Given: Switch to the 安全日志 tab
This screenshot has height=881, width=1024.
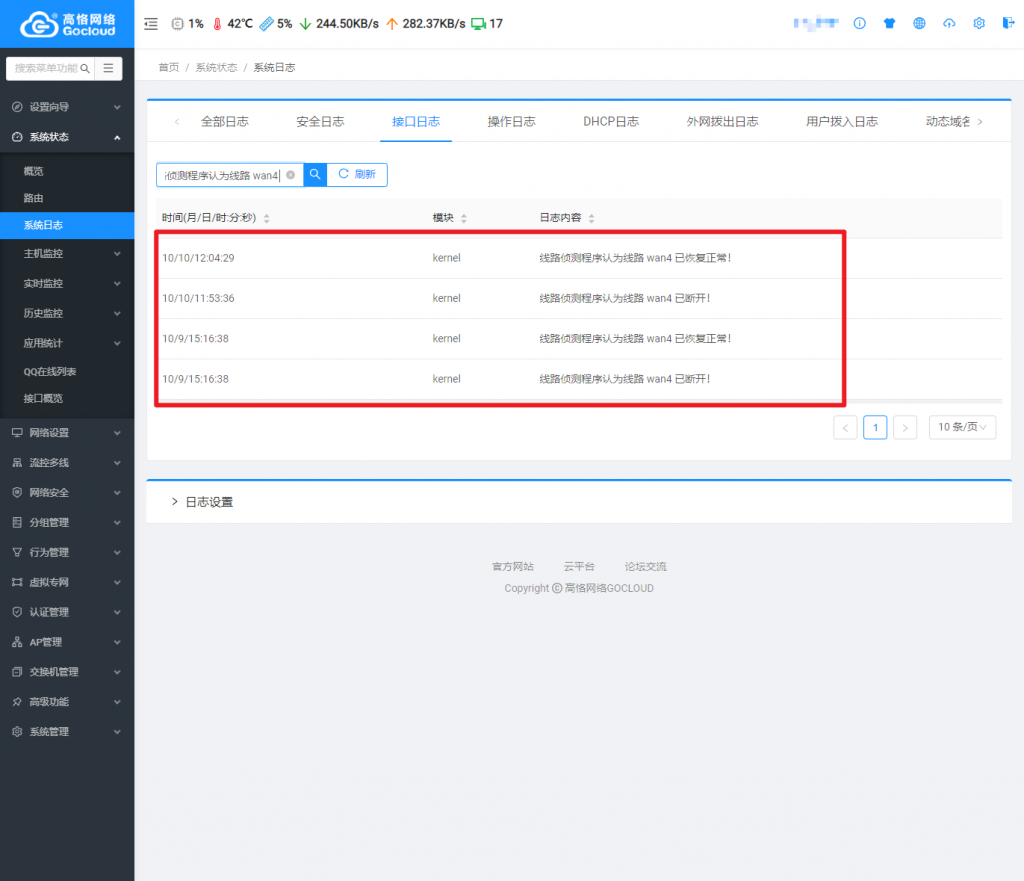Looking at the screenshot, I should tap(320, 121).
